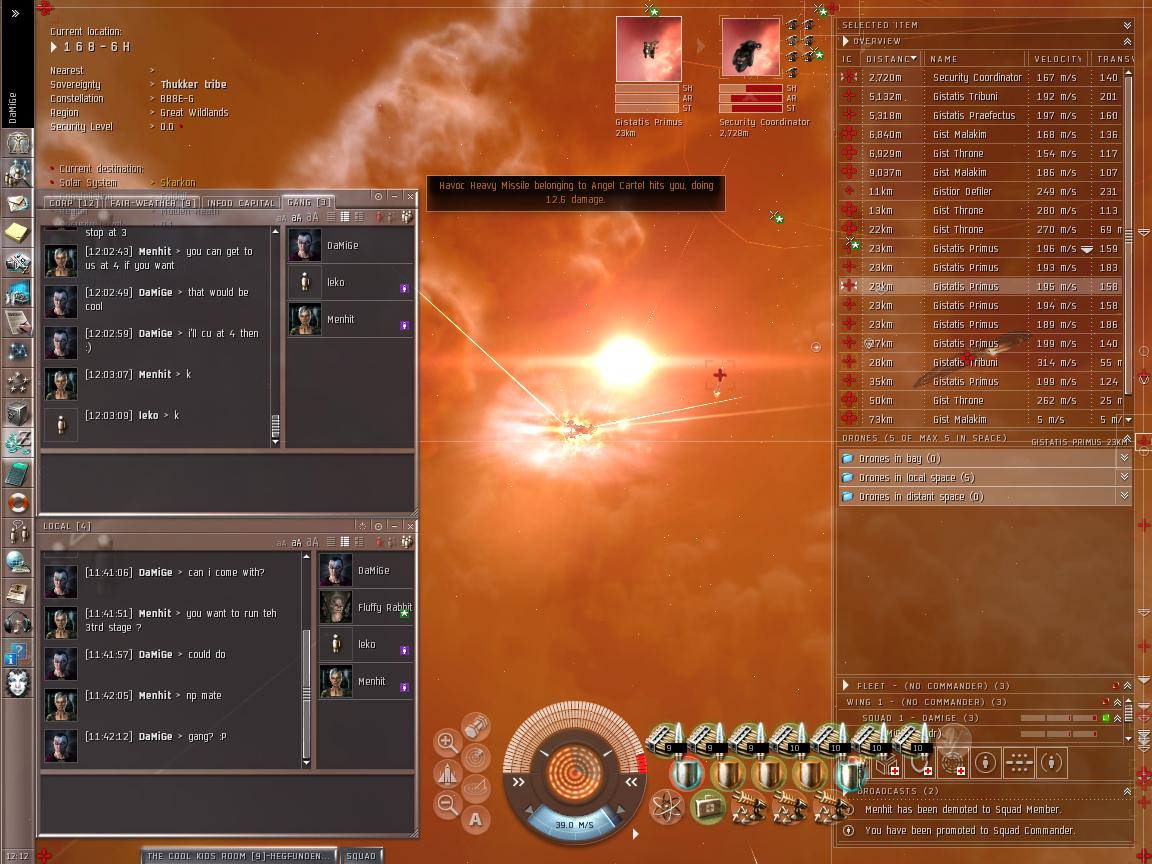Viewport: 1152px width, 864px height.
Task: Open the Squad bottom tab
Action: coord(361,856)
